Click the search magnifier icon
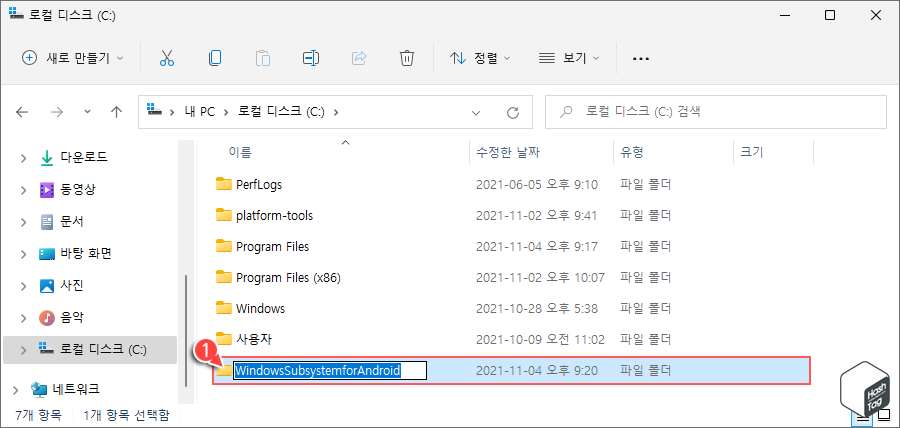Screen dimensions: 900x428 pyautogui.click(x=565, y=112)
